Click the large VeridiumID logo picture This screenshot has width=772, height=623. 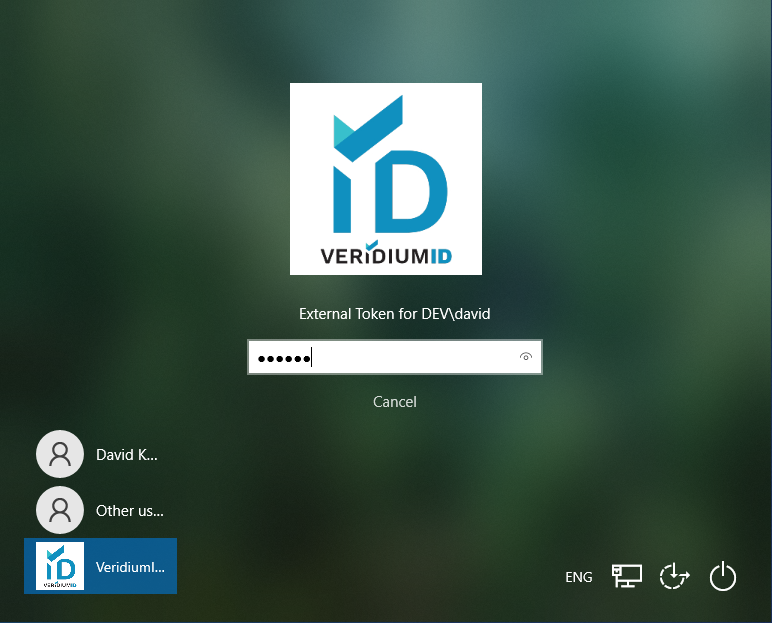pos(386,179)
